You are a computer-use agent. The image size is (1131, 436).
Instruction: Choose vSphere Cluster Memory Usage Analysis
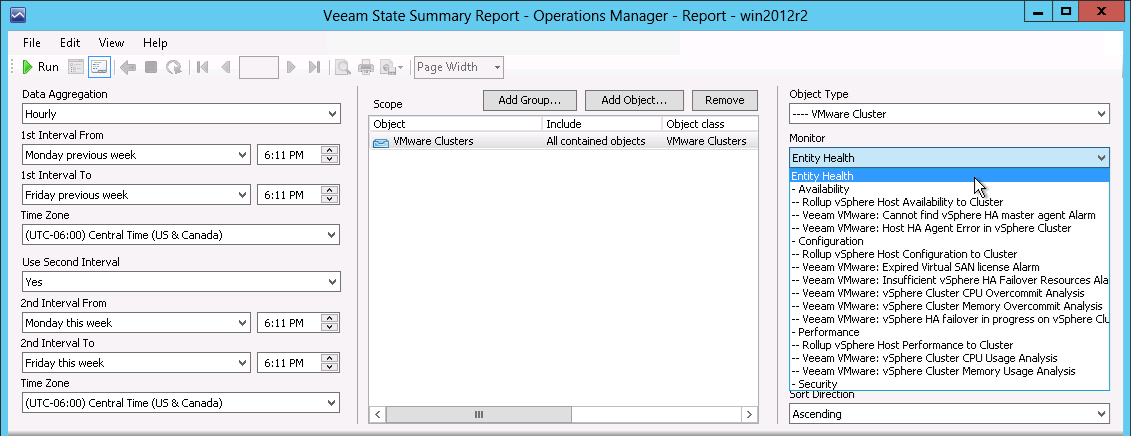click(x=949, y=371)
